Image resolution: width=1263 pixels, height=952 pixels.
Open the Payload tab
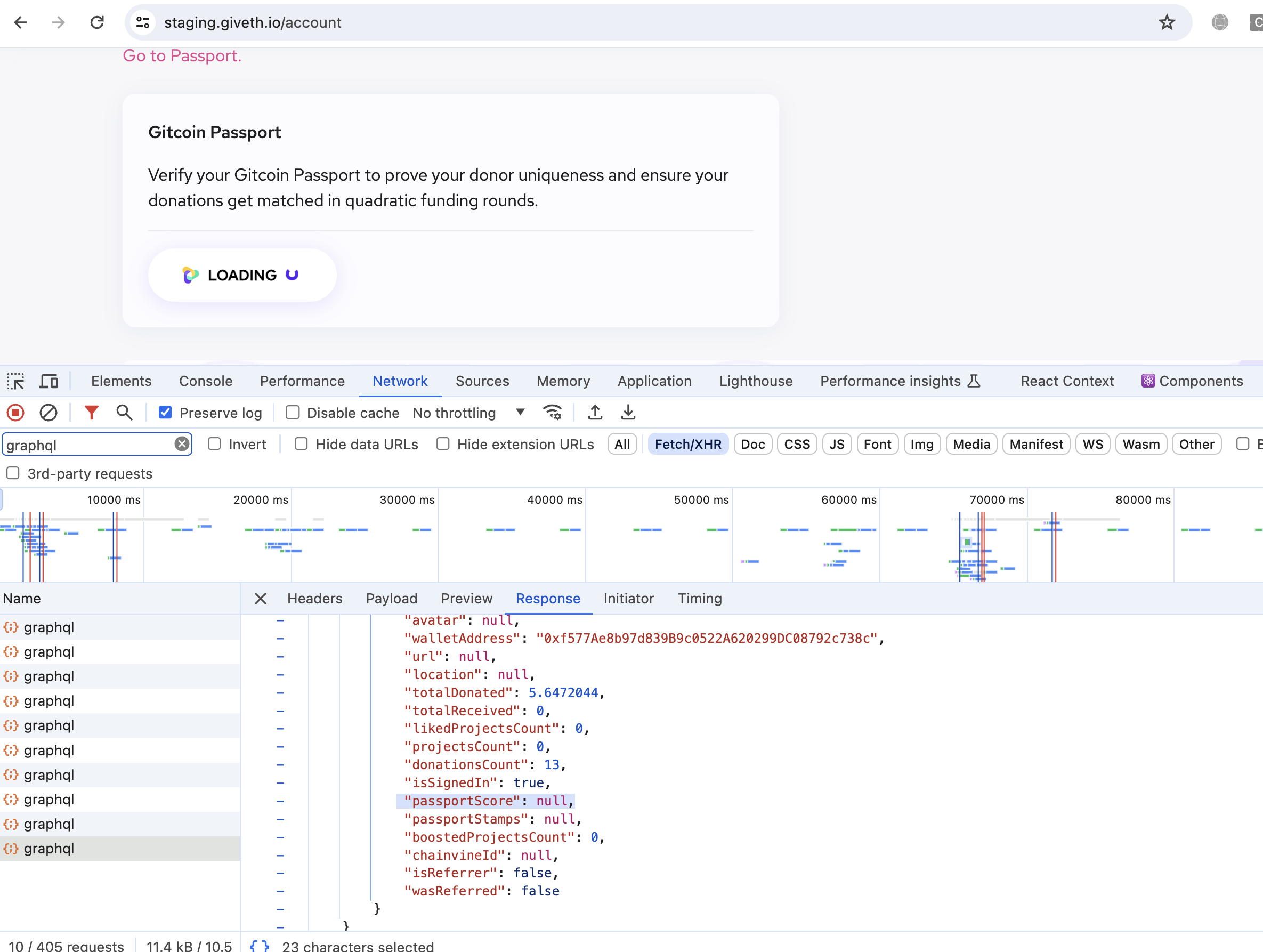point(391,598)
